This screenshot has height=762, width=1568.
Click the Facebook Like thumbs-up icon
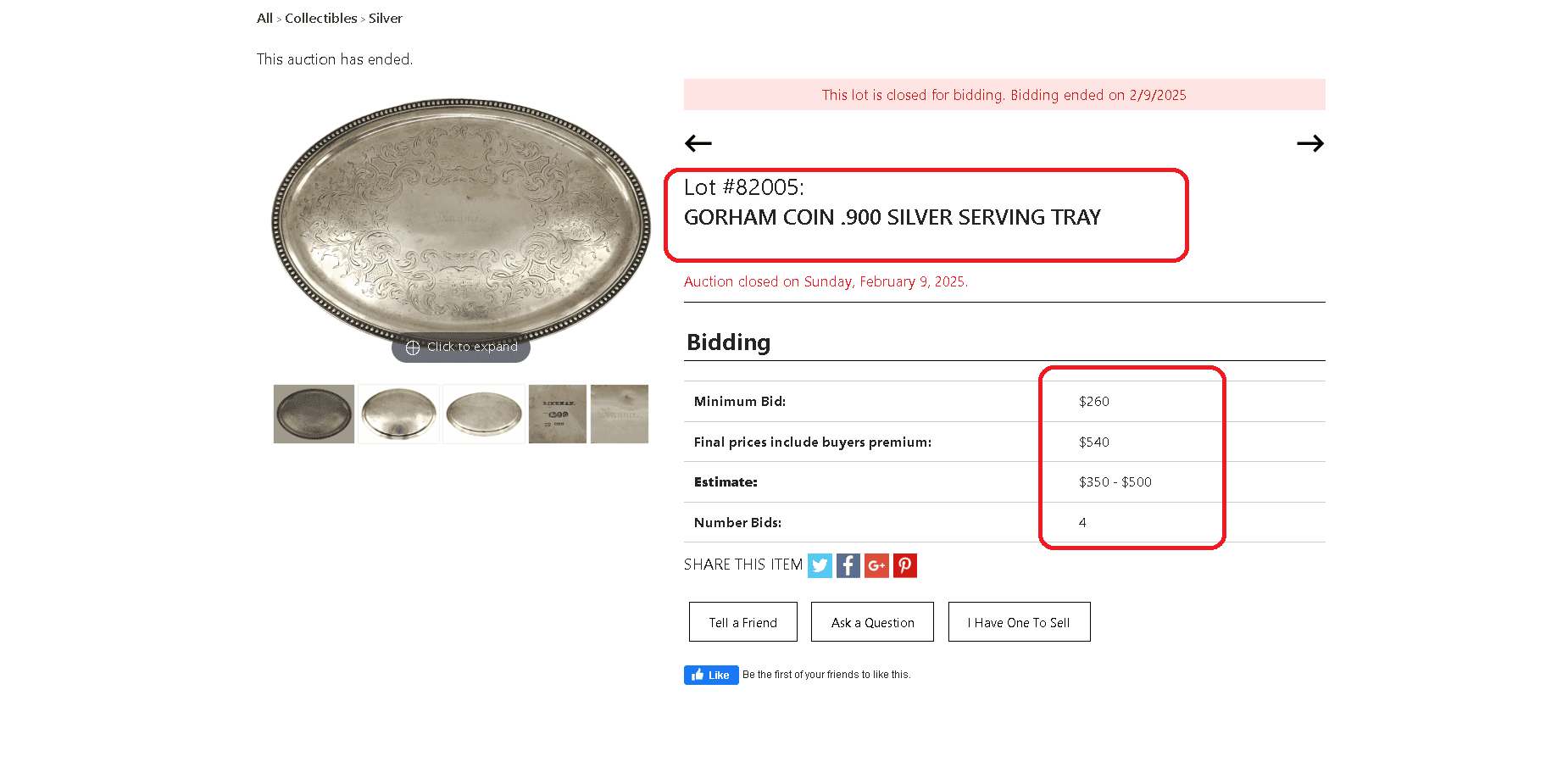699,675
